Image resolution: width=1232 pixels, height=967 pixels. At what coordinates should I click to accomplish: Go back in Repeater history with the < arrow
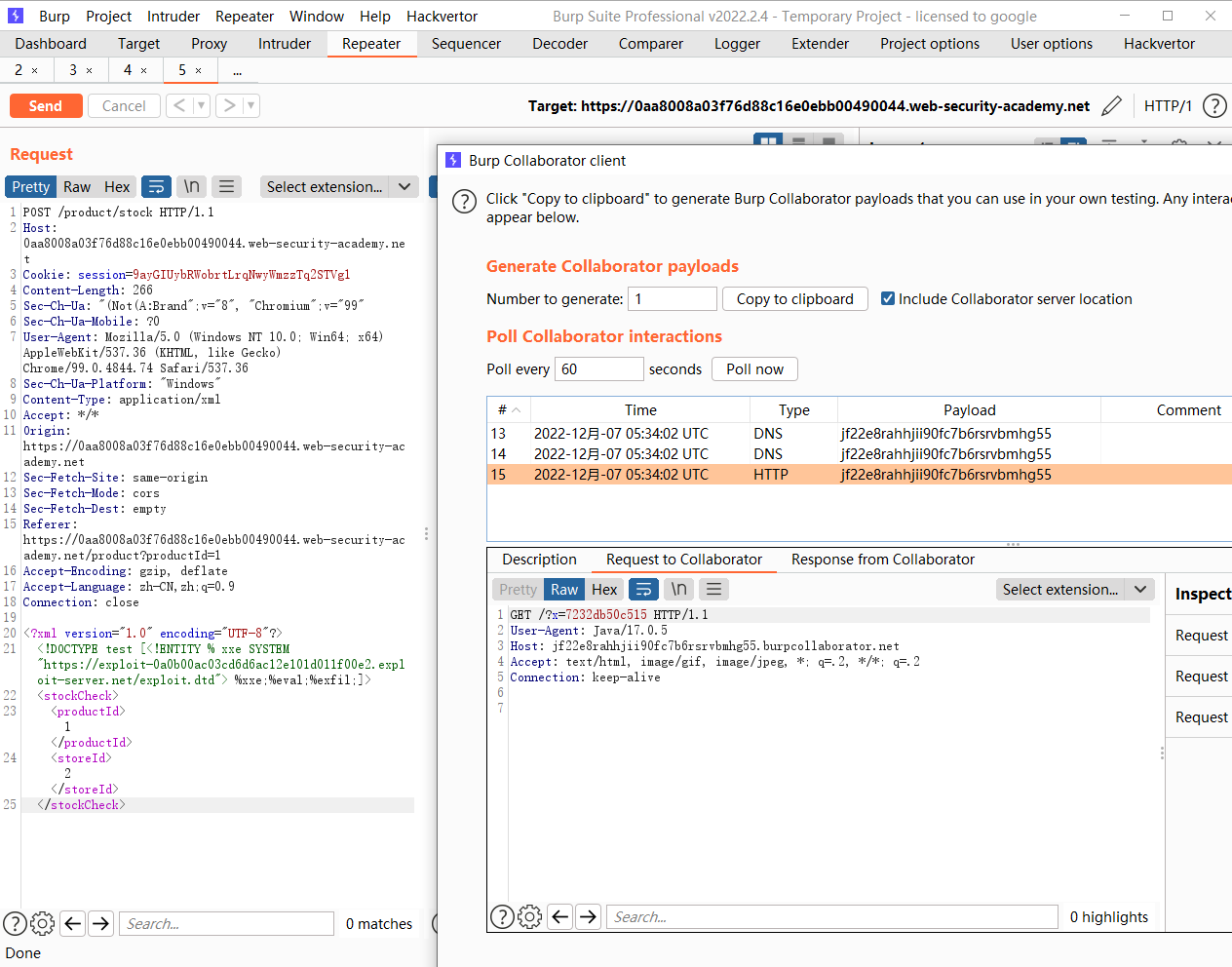coord(179,106)
